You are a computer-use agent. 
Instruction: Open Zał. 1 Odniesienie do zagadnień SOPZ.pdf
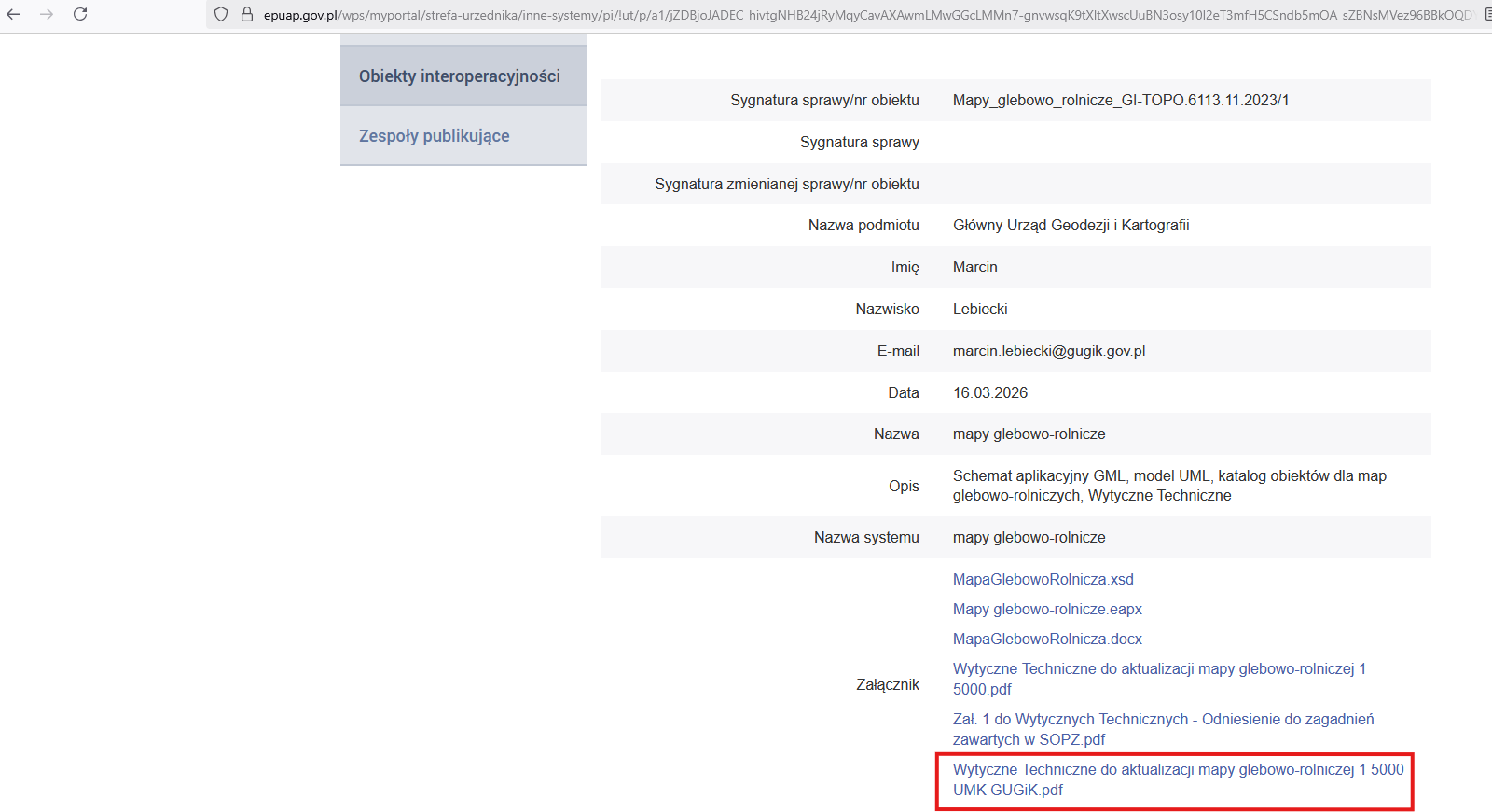point(1163,720)
